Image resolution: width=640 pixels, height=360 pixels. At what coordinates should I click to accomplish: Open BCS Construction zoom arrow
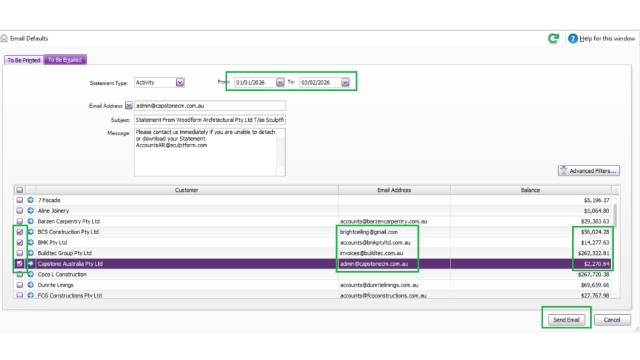pos(31,232)
